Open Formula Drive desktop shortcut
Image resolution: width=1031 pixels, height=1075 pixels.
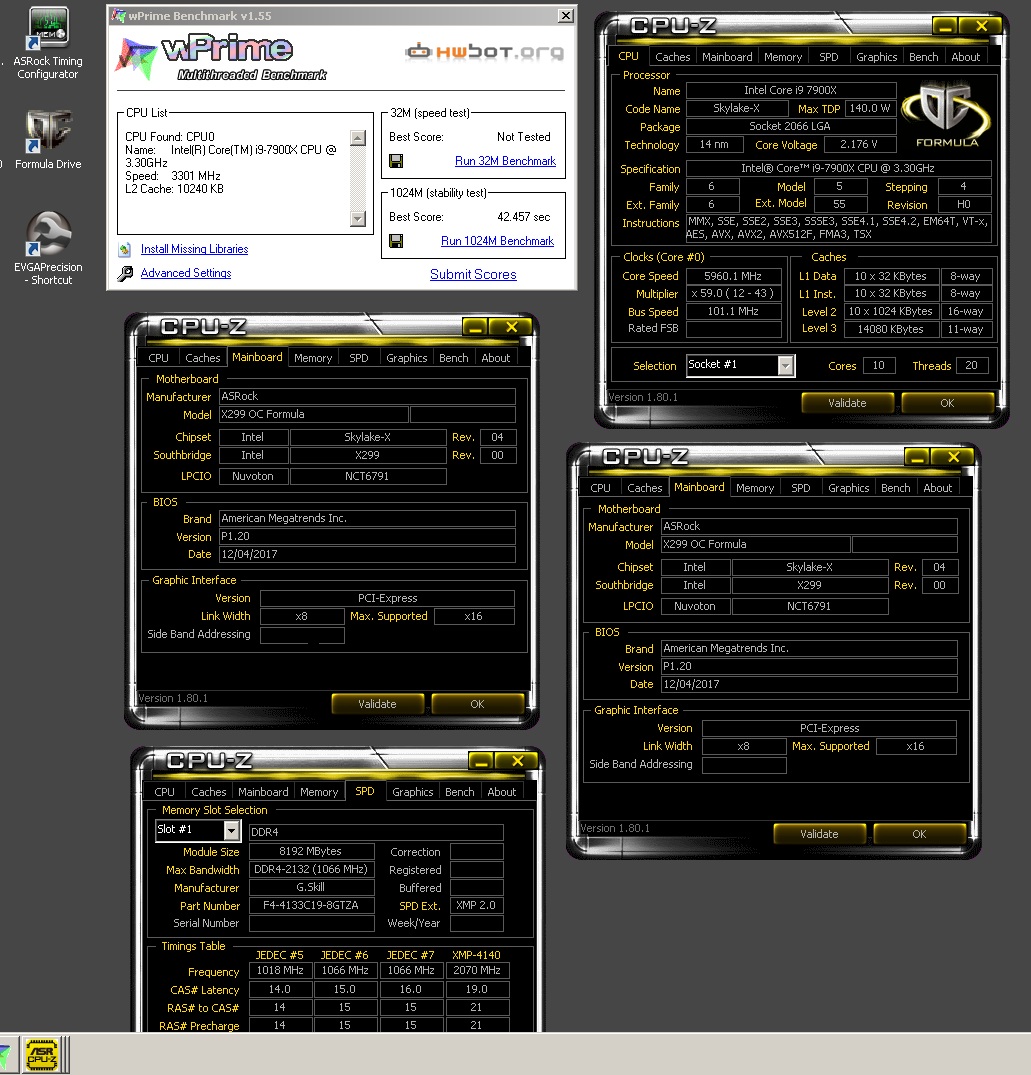click(x=47, y=141)
